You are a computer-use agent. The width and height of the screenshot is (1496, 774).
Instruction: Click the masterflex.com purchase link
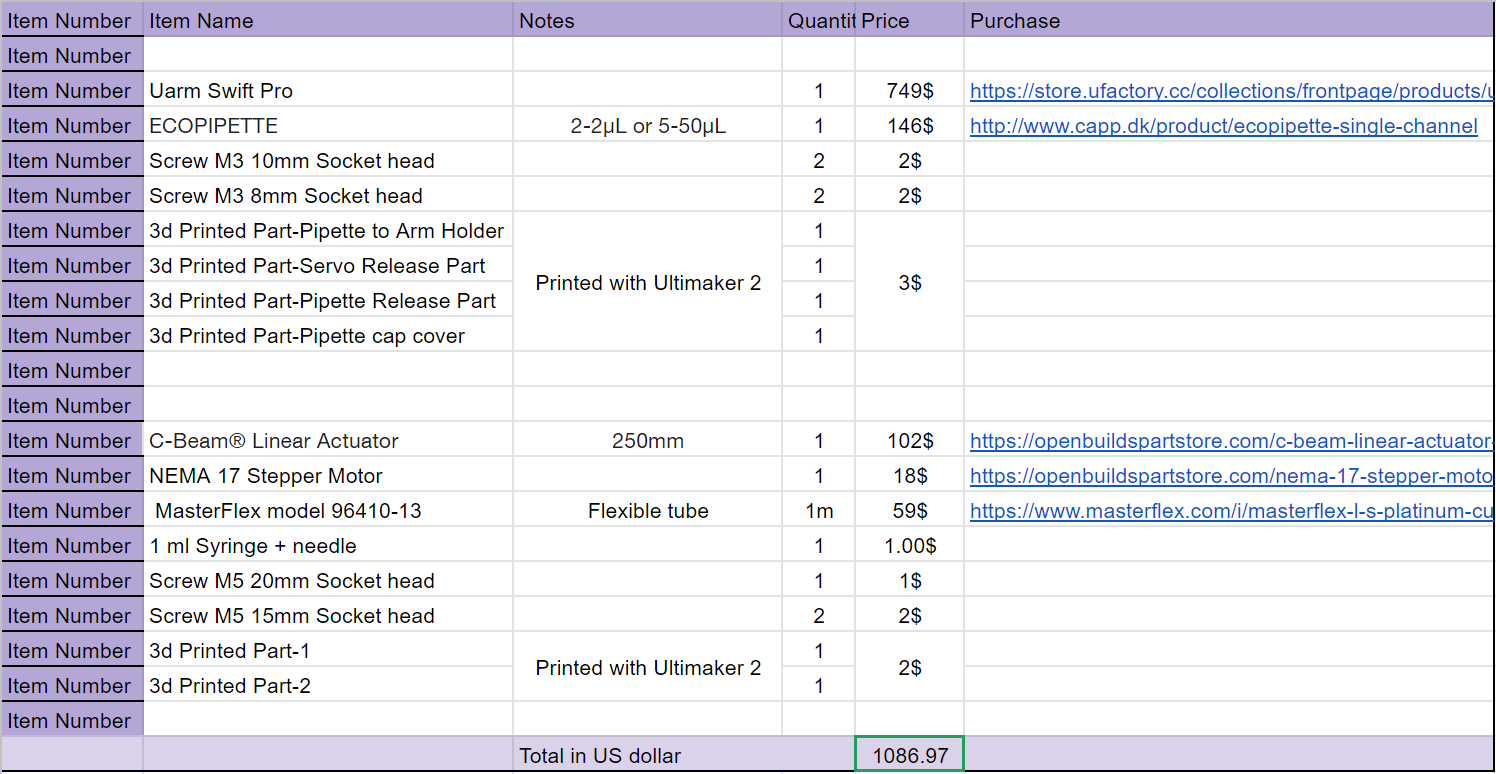[1230, 511]
